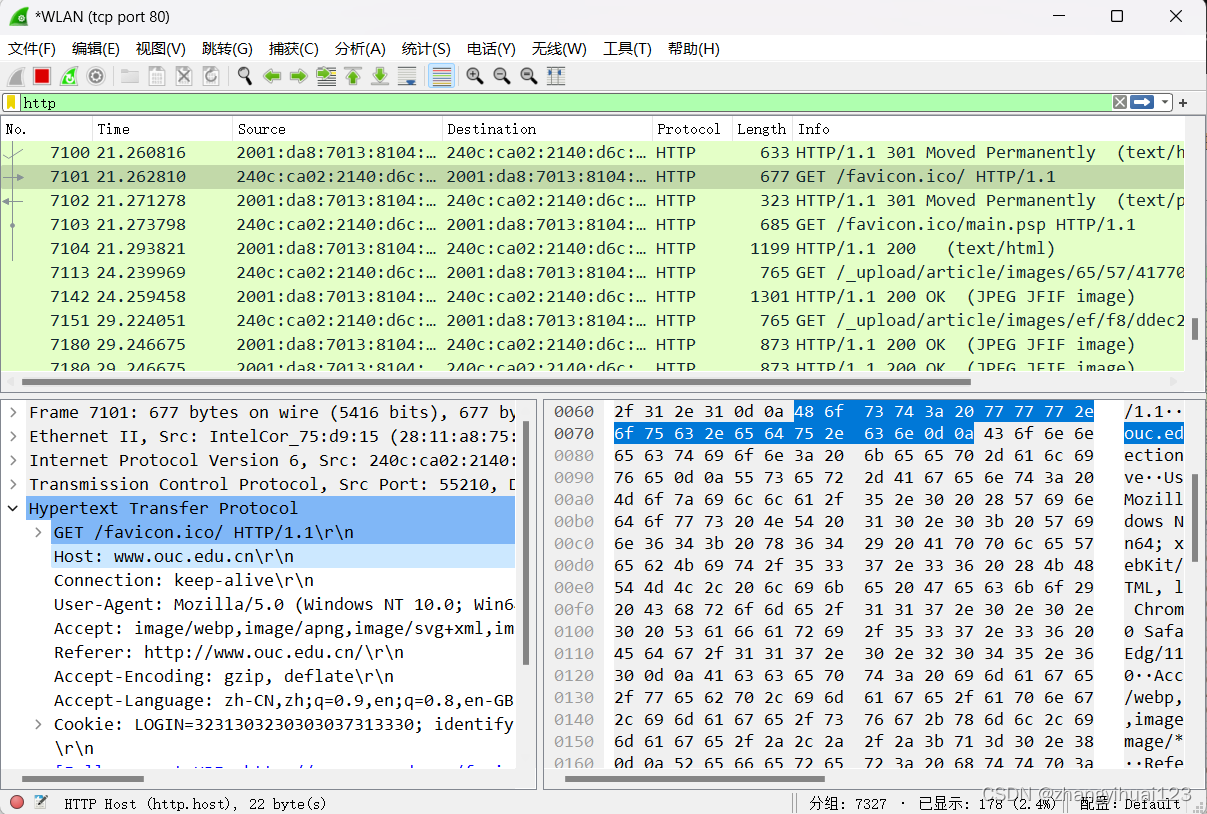The width and height of the screenshot is (1207, 814).
Task: Stop capturing packets with the red square icon
Action: (x=40, y=76)
